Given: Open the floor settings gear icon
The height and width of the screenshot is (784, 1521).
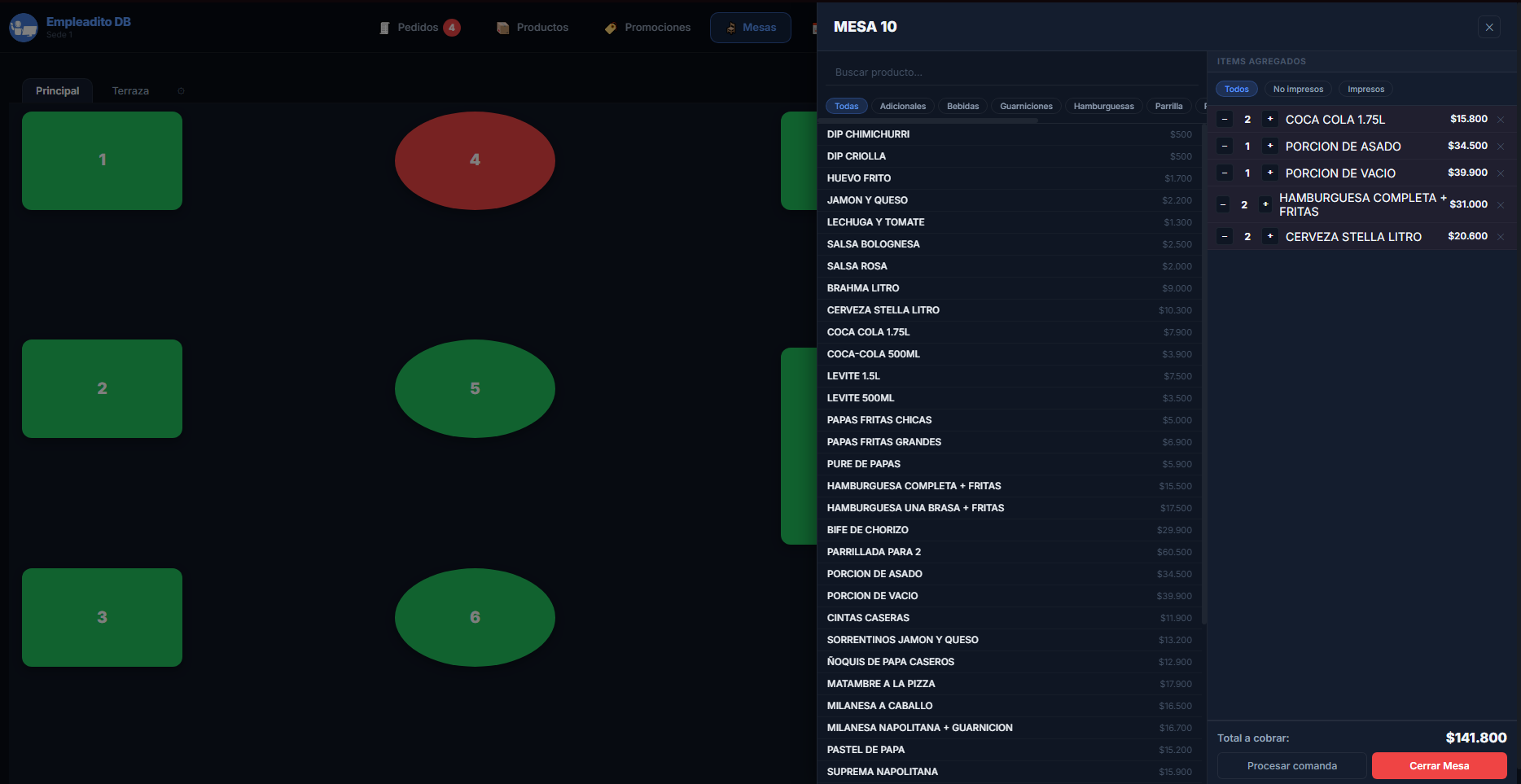Looking at the screenshot, I should (181, 91).
